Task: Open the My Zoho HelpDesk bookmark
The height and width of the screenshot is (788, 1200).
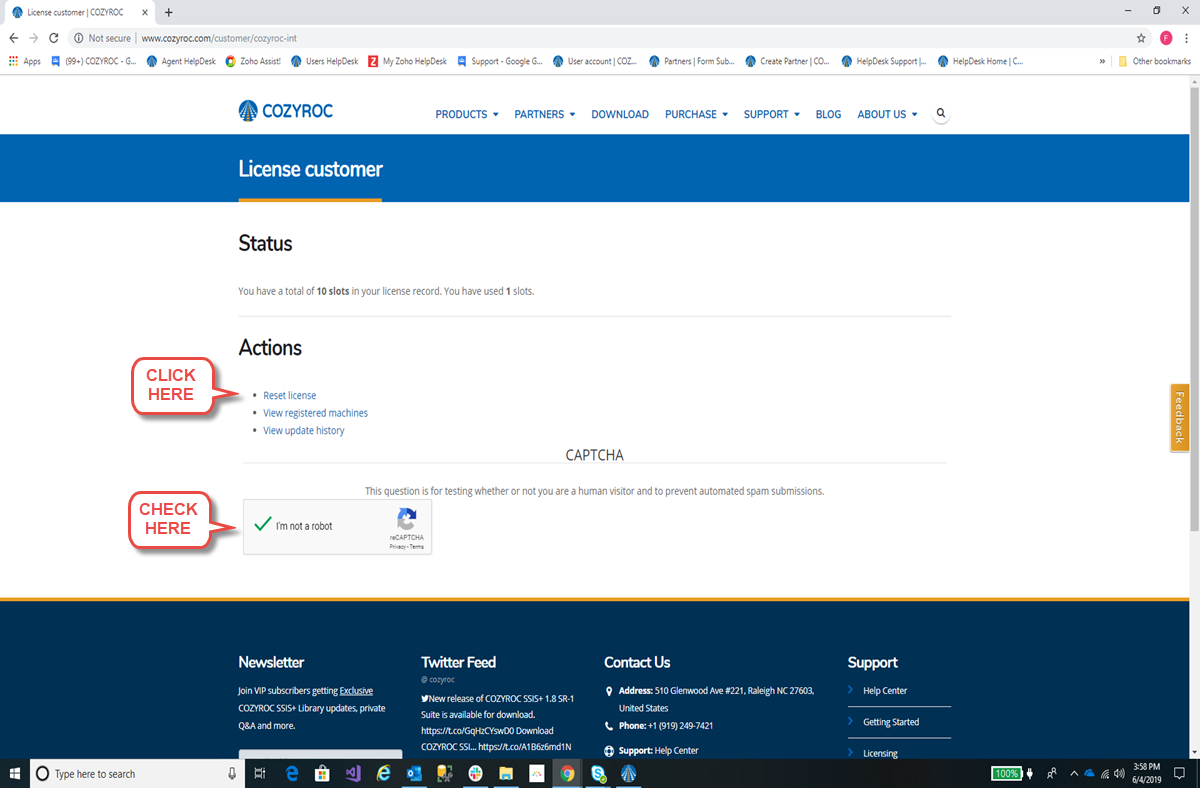Action: [409, 61]
